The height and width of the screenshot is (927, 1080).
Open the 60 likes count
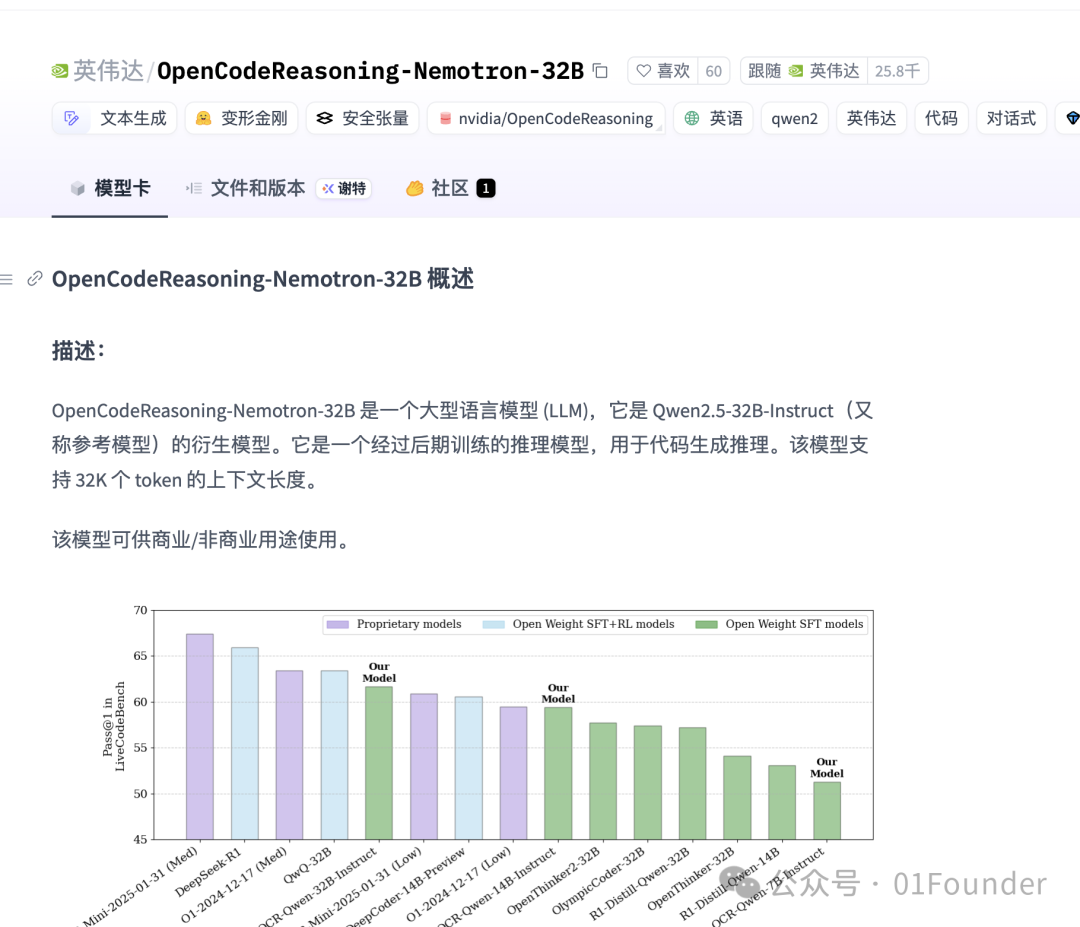tap(714, 71)
